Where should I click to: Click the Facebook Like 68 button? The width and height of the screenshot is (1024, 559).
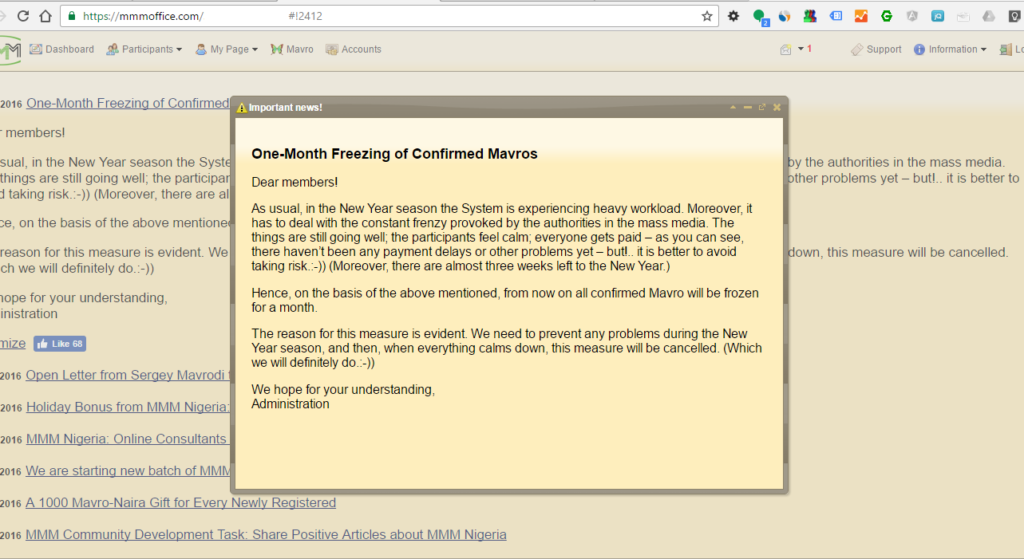click(x=60, y=343)
